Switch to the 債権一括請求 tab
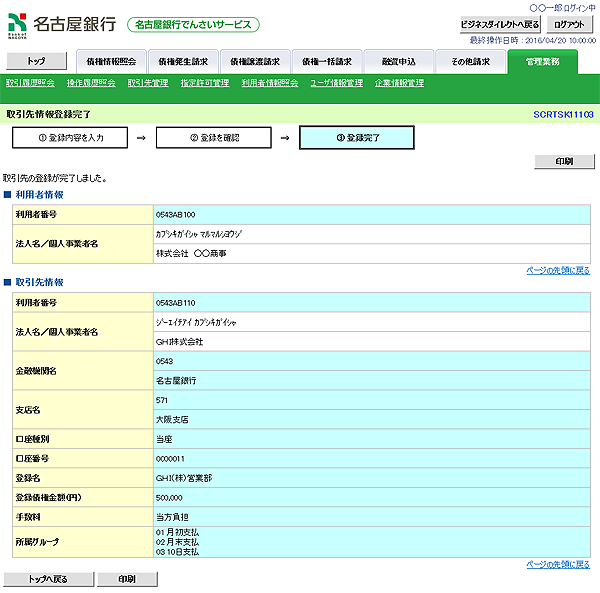 [327, 62]
